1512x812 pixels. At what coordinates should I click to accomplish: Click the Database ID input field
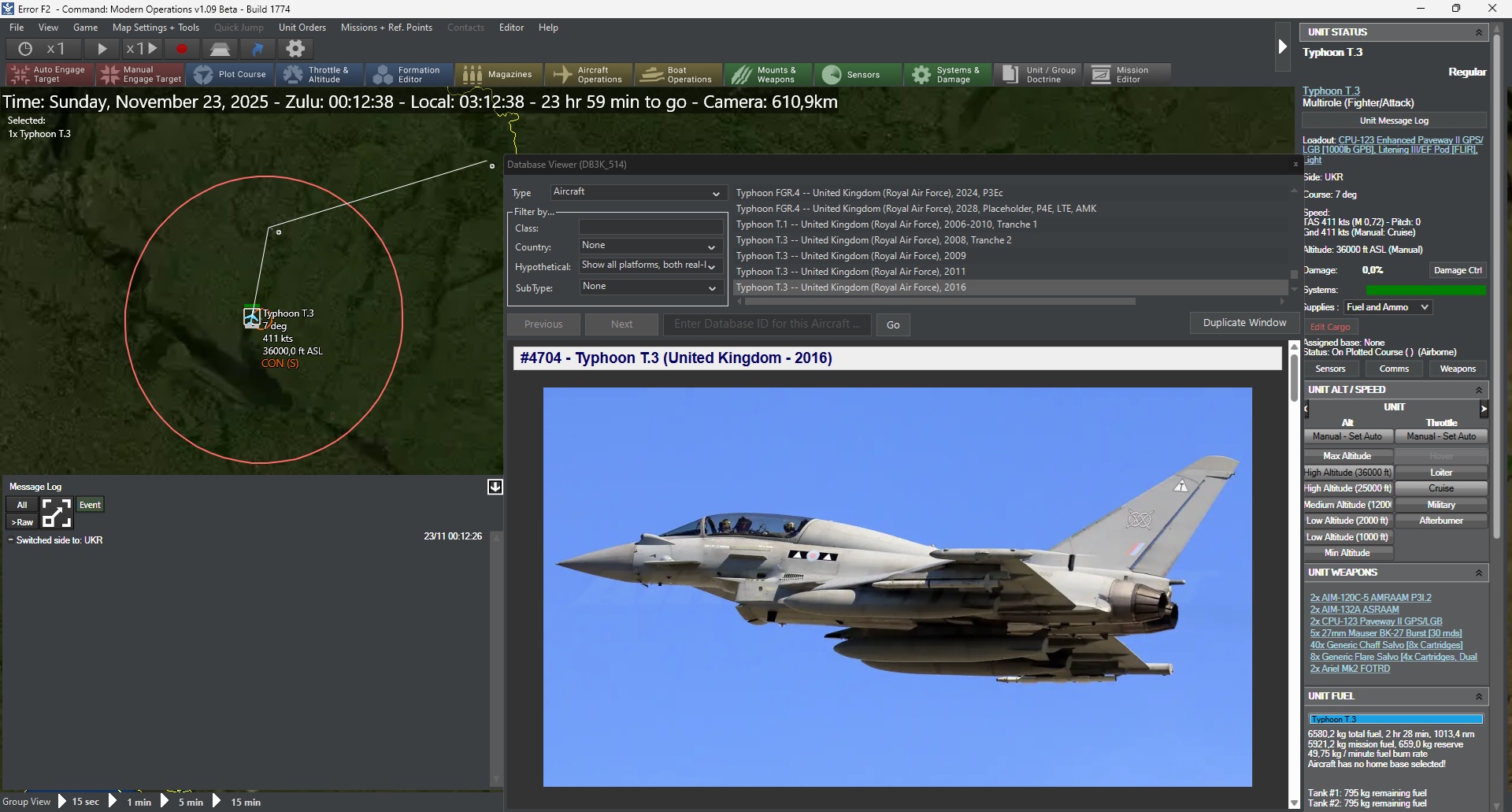767,324
